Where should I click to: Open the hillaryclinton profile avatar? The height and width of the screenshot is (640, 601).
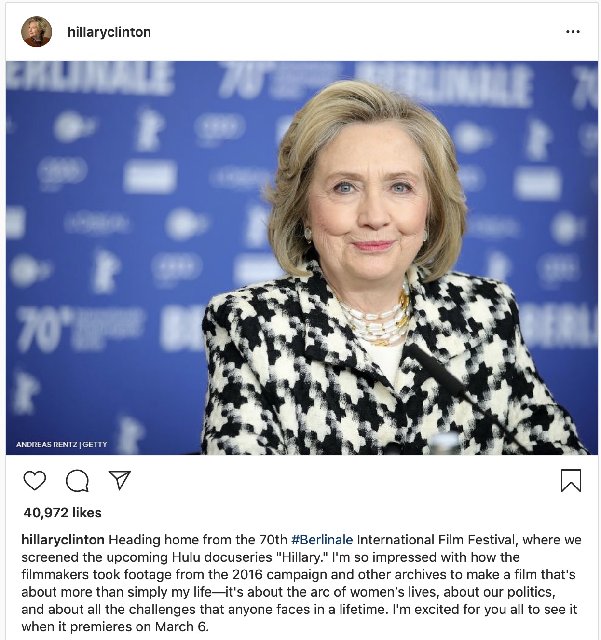tap(36, 31)
